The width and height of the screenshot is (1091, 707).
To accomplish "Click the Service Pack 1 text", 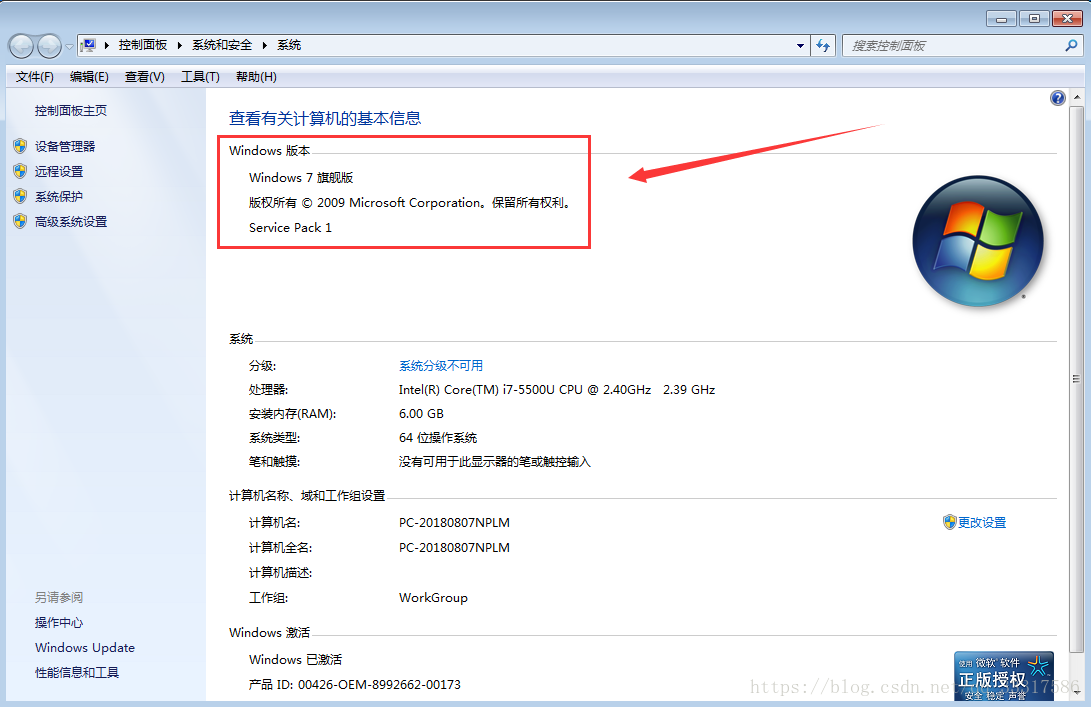I will (290, 228).
